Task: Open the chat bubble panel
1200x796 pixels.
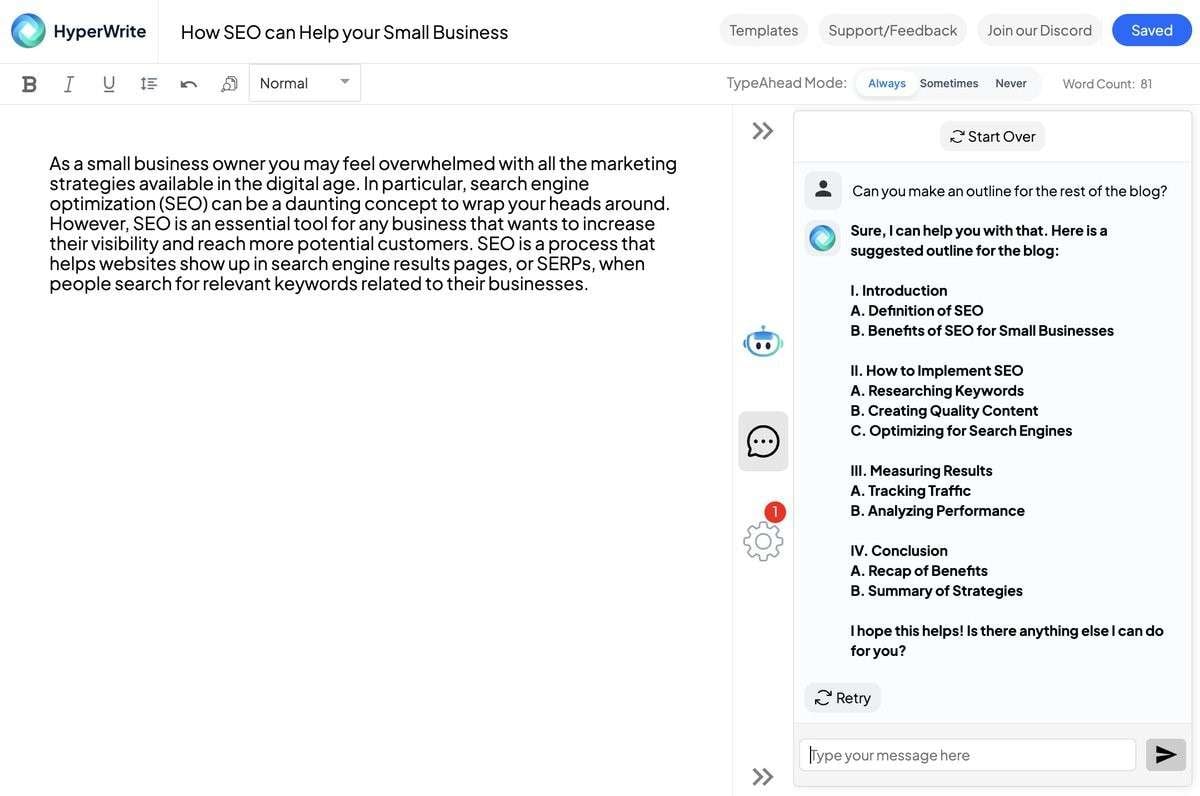Action: pos(763,441)
